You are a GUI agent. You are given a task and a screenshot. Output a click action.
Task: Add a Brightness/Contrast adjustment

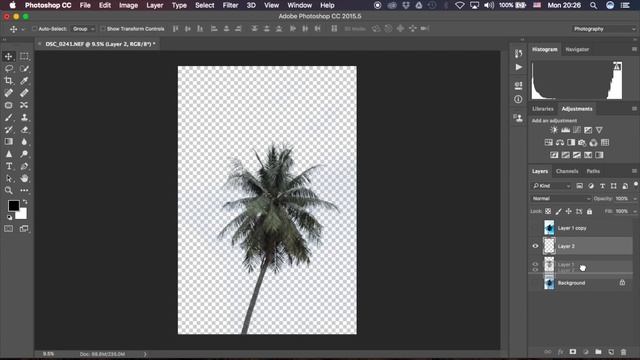(554, 130)
